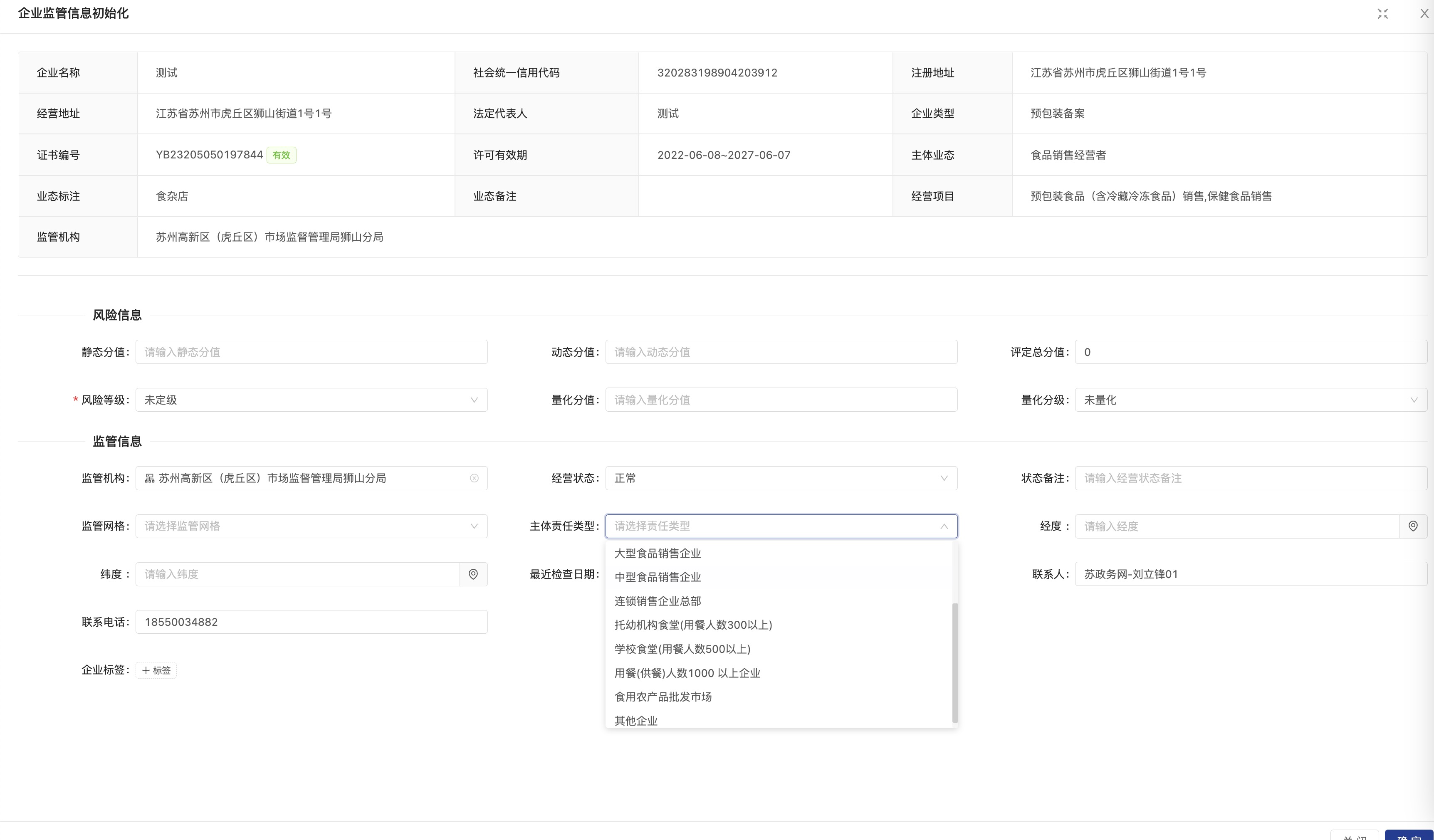
Task: Click the 静态分值 input field
Action: tap(311, 352)
